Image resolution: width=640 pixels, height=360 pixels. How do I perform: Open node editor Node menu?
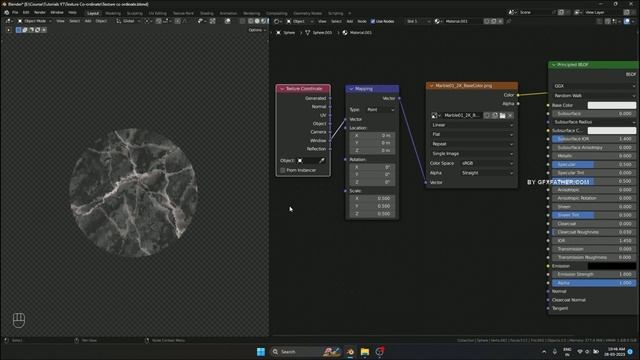click(x=362, y=21)
